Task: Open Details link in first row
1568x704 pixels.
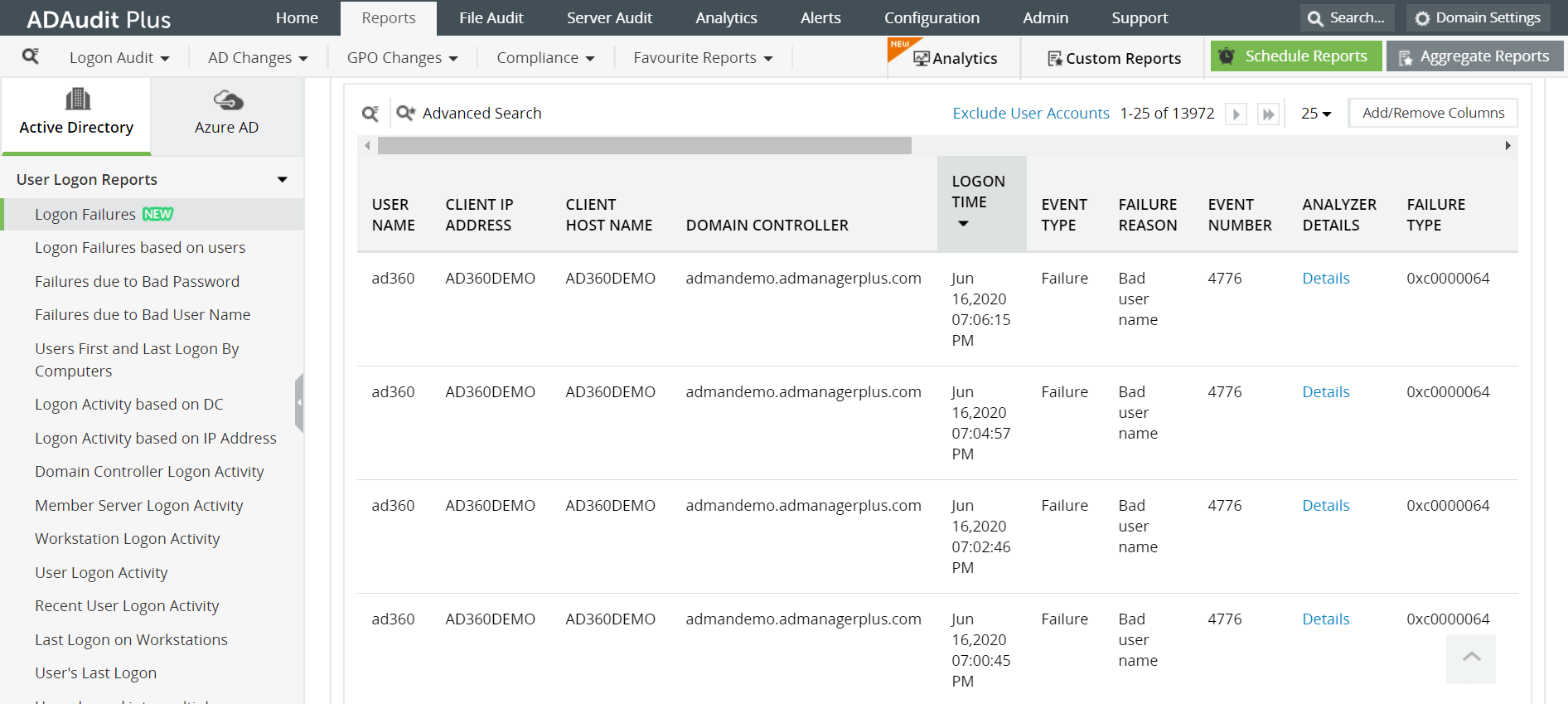Action: 1326,279
